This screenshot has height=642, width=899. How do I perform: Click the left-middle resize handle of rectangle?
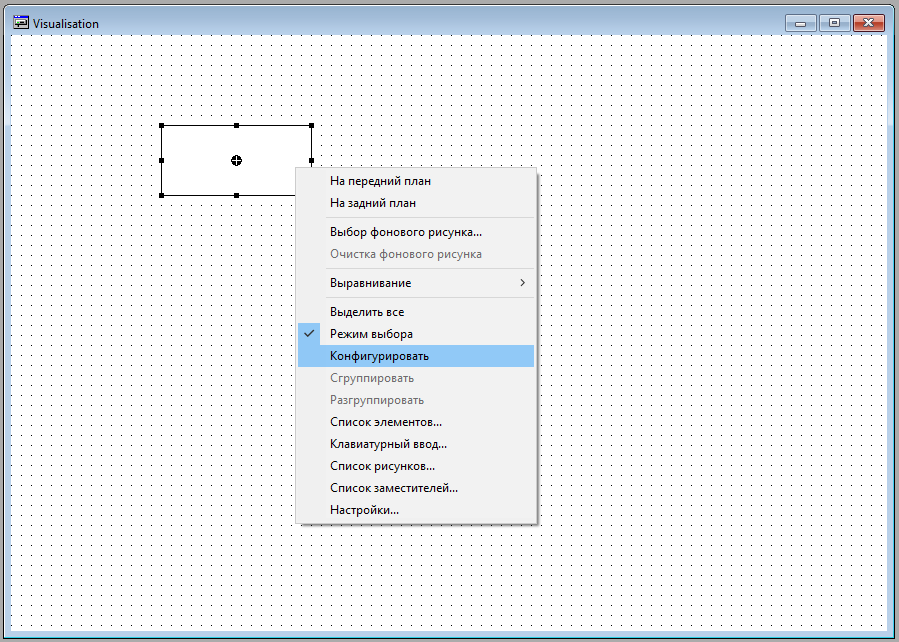(162, 160)
